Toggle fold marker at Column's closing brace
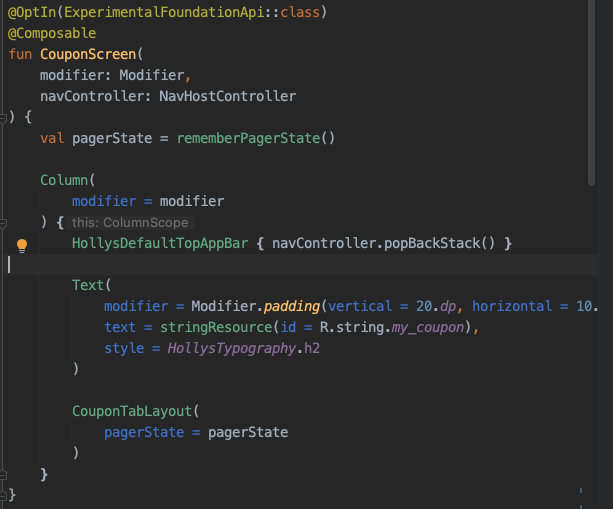The width and height of the screenshot is (613, 509). point(3,475)
